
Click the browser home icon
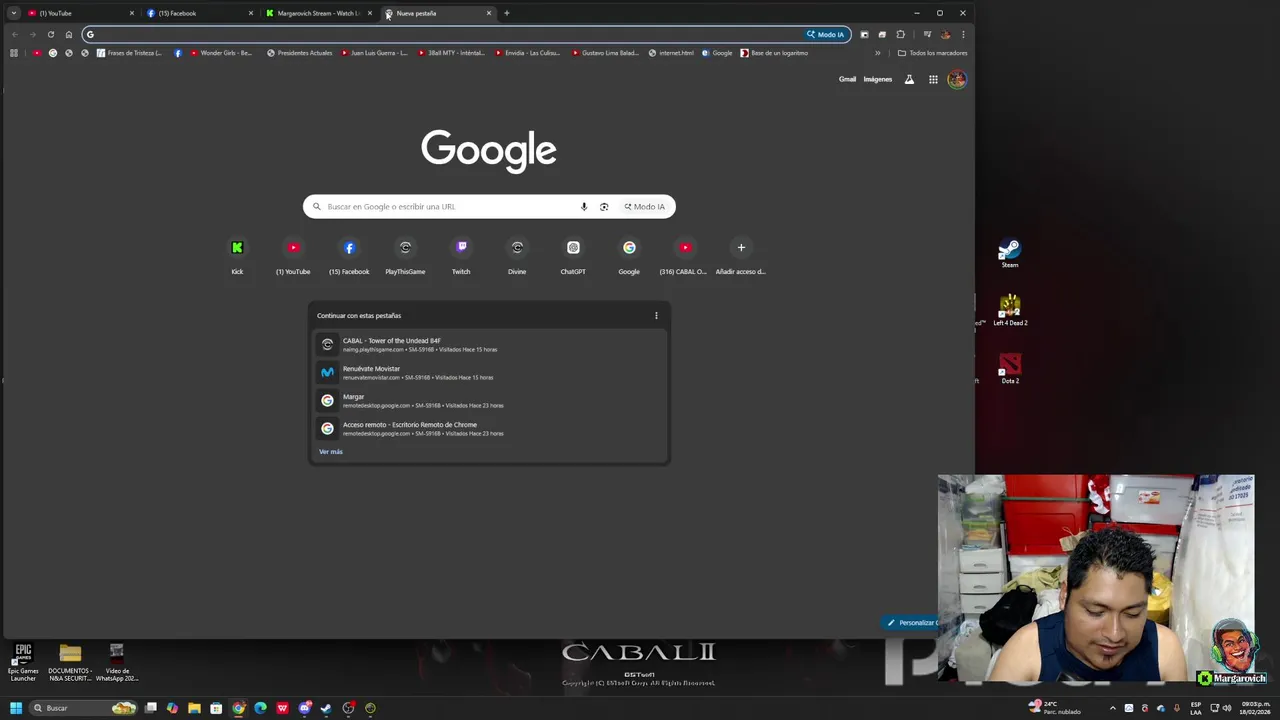click(x=69, y=34)
